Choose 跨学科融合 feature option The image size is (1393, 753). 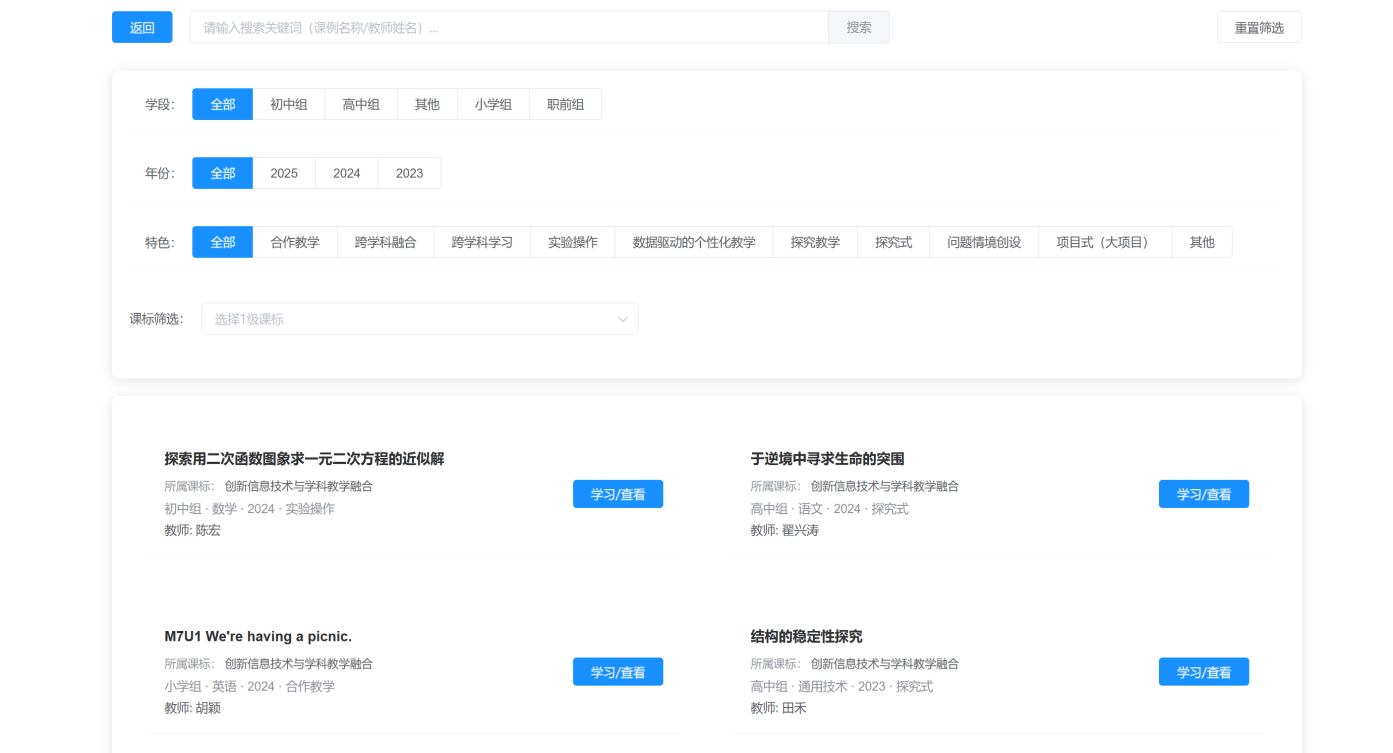(385, 242)
